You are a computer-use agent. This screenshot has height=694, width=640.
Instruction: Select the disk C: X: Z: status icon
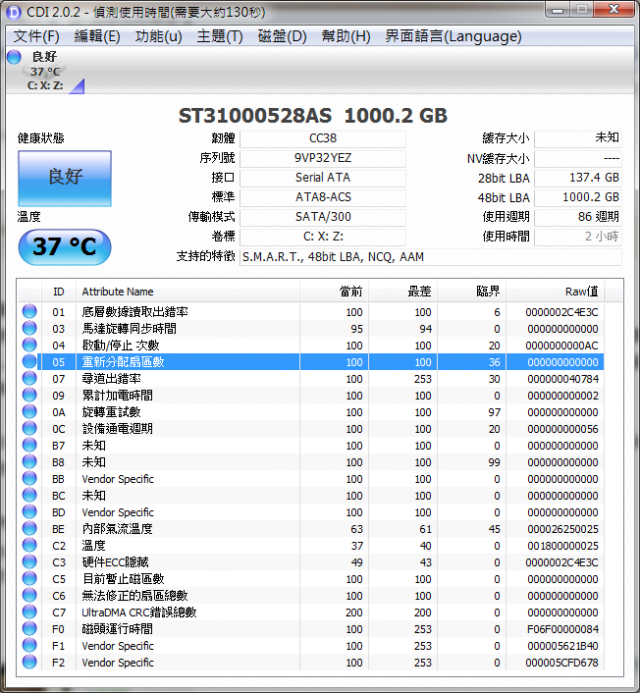(14, 57)
